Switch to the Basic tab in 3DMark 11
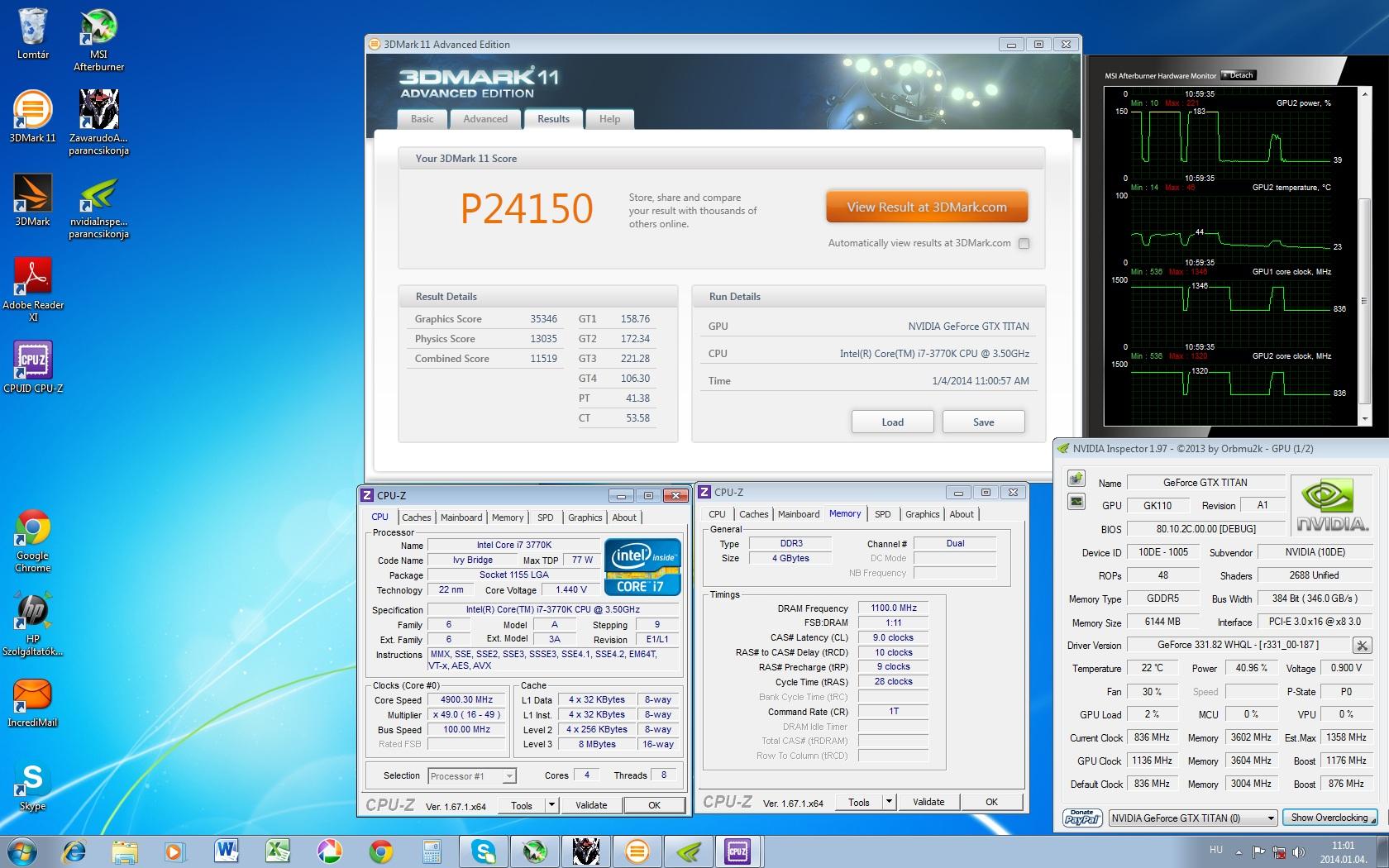The height and width of the screenshot is (868, 1389). point(422,119)
